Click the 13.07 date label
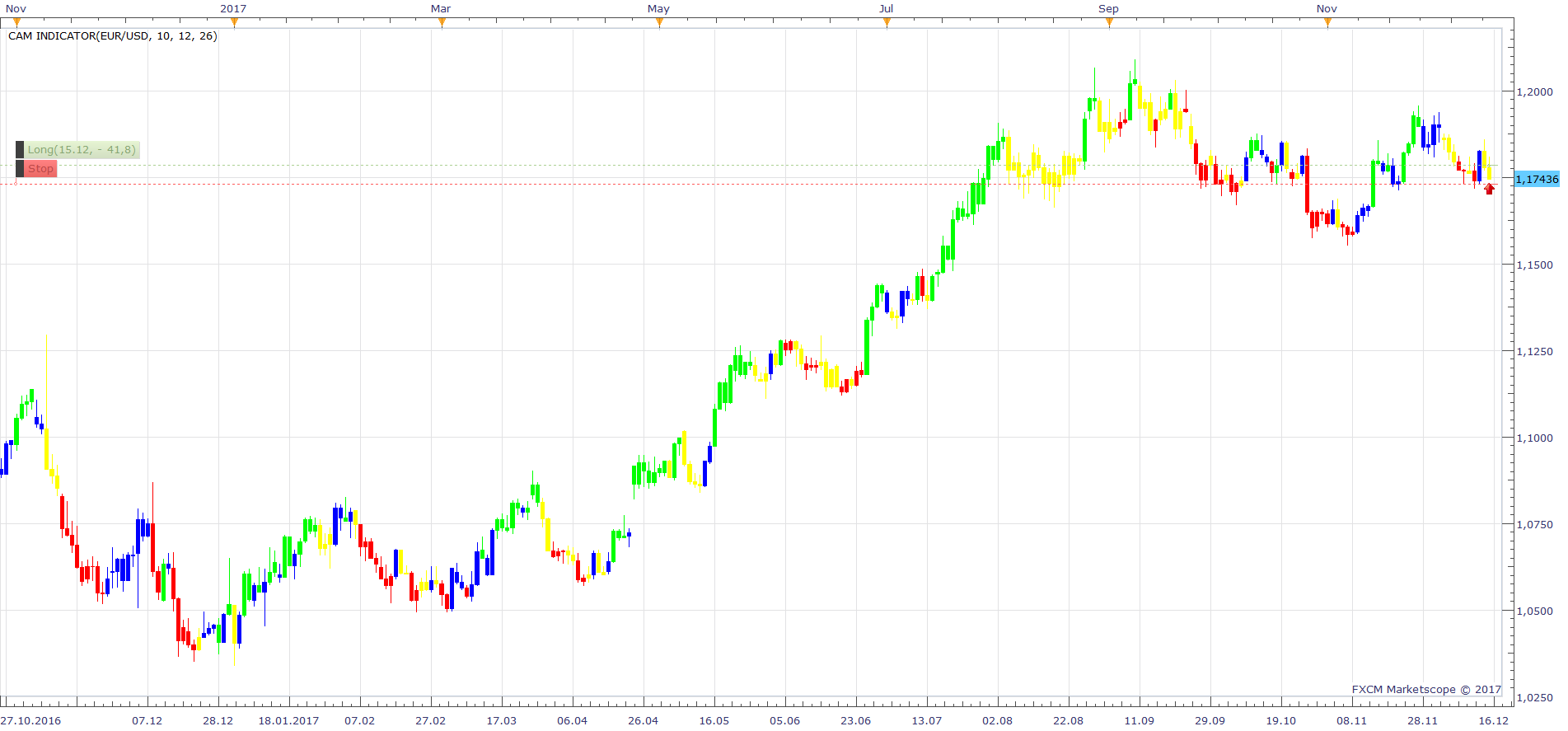This screenshot has width=1568, height=731. [927, 720]
